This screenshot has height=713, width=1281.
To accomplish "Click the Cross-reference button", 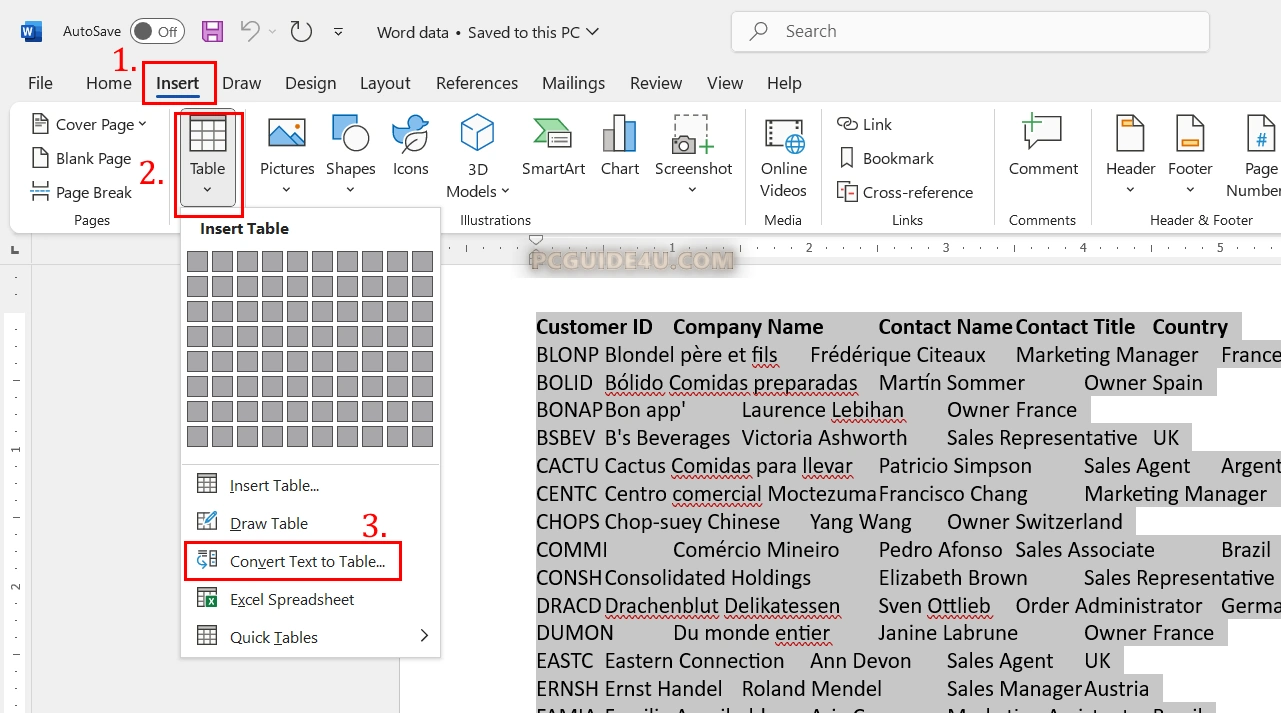I will tap(905, 192).
